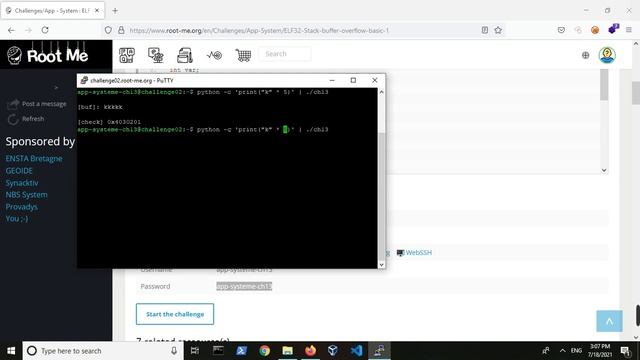Open Google Chrome from the taskbar

264,351
